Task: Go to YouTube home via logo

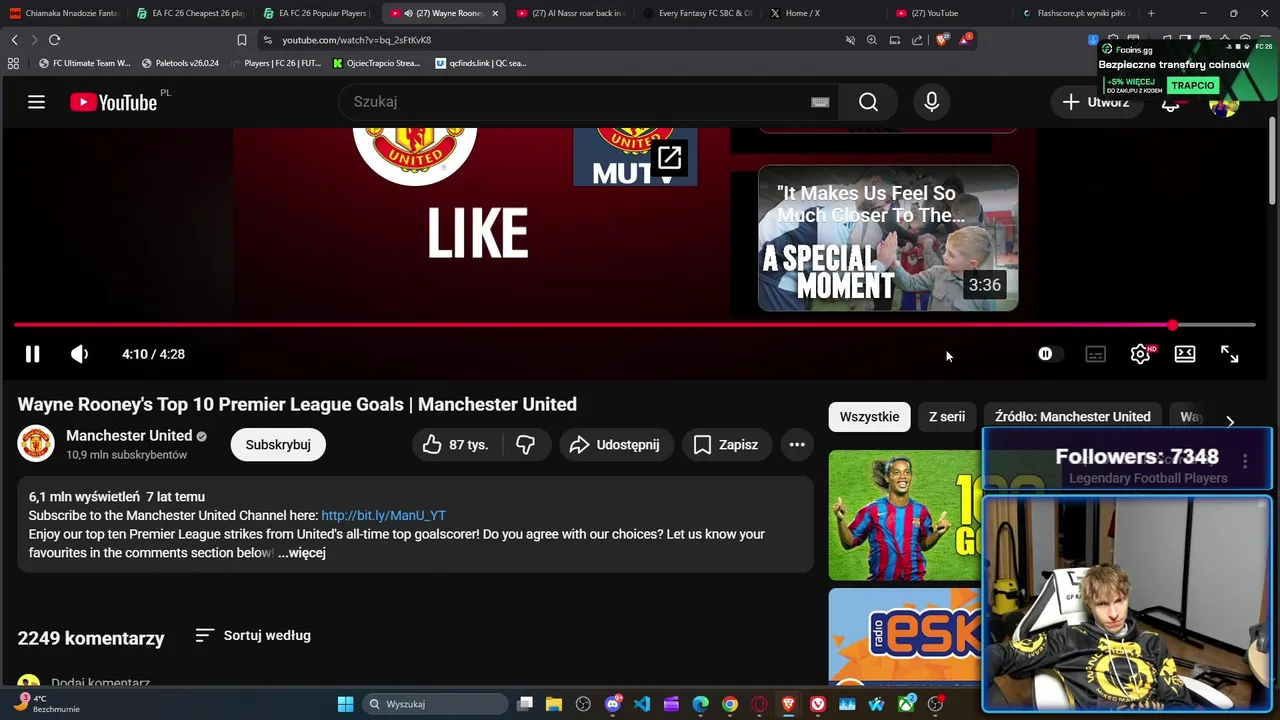Action: (x=113, y=102)
